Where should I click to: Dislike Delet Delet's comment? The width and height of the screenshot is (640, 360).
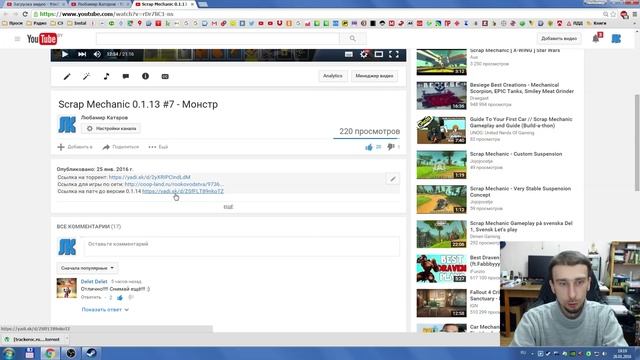tap(131, 298)
